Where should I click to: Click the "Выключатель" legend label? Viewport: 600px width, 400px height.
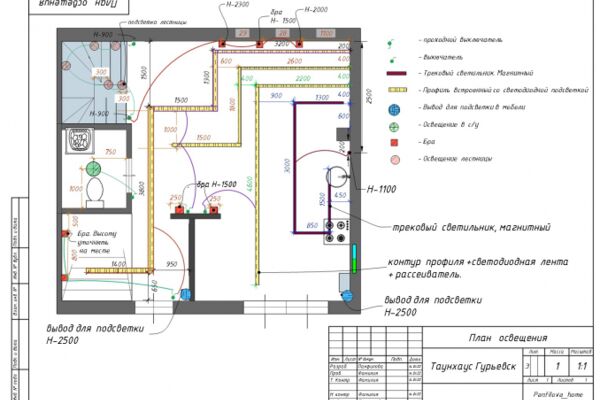click(x=441, y=57)
